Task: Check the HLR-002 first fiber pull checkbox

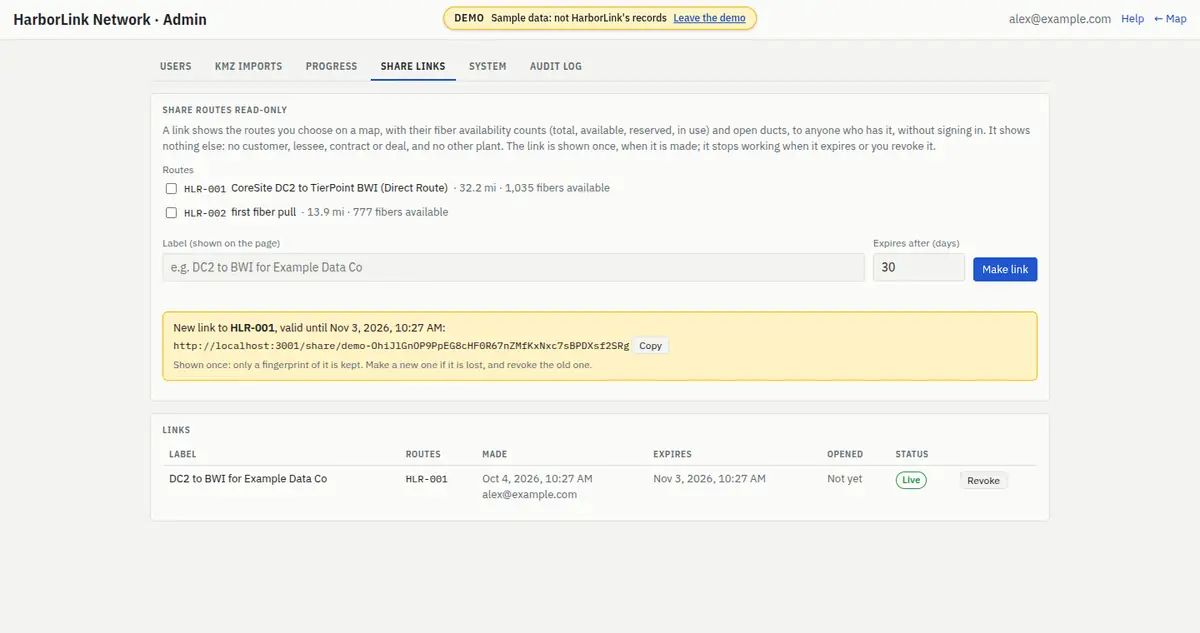Action: (171, 212)
